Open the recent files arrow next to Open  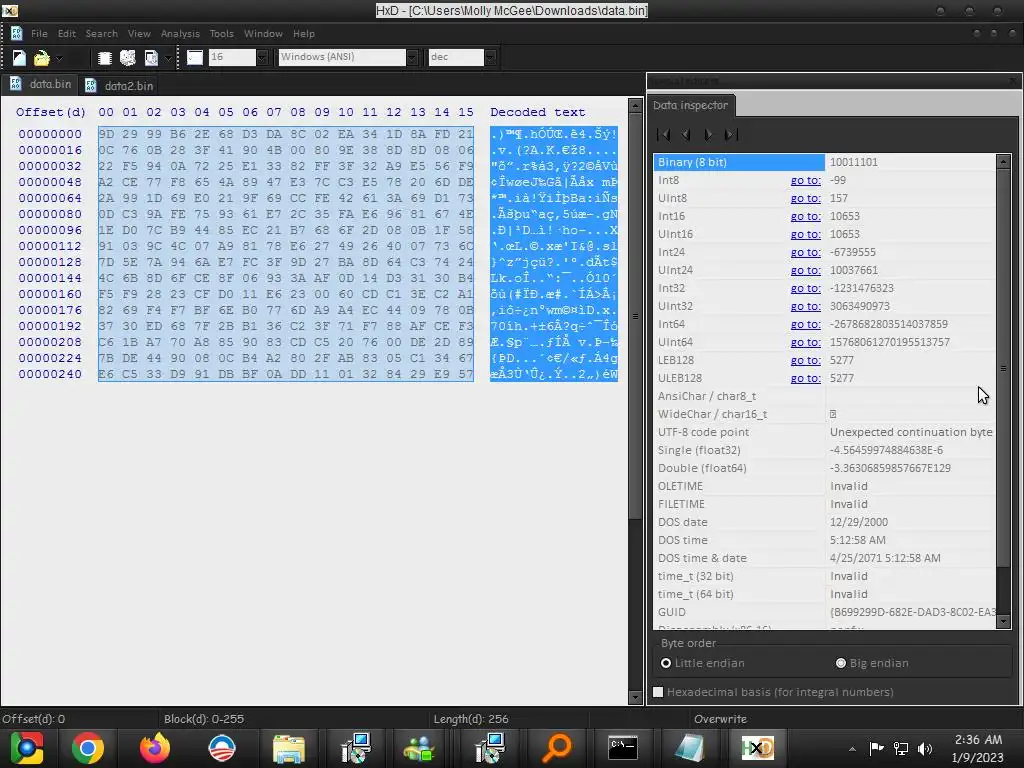point(59,58)
